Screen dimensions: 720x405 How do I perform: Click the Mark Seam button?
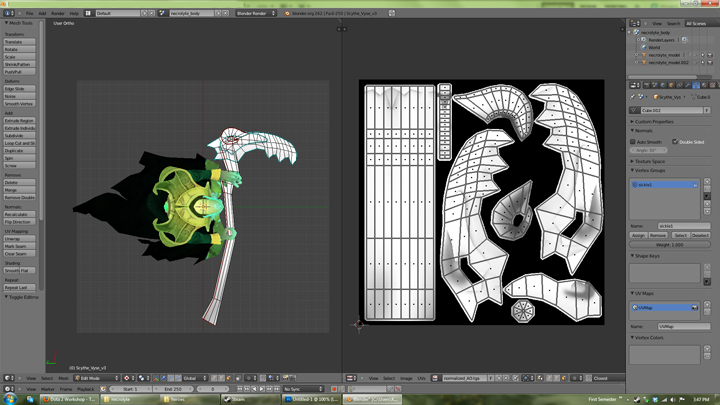[19, 246]
